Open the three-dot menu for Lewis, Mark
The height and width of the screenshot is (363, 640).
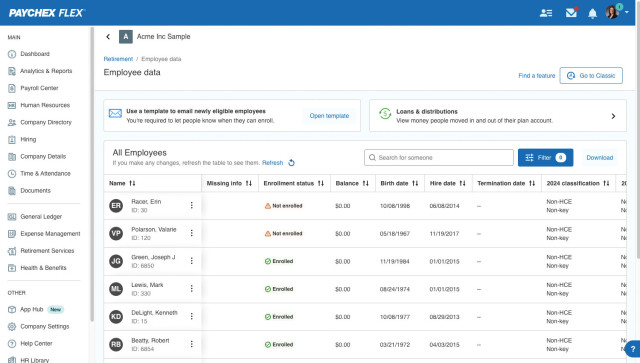point(191,289)
